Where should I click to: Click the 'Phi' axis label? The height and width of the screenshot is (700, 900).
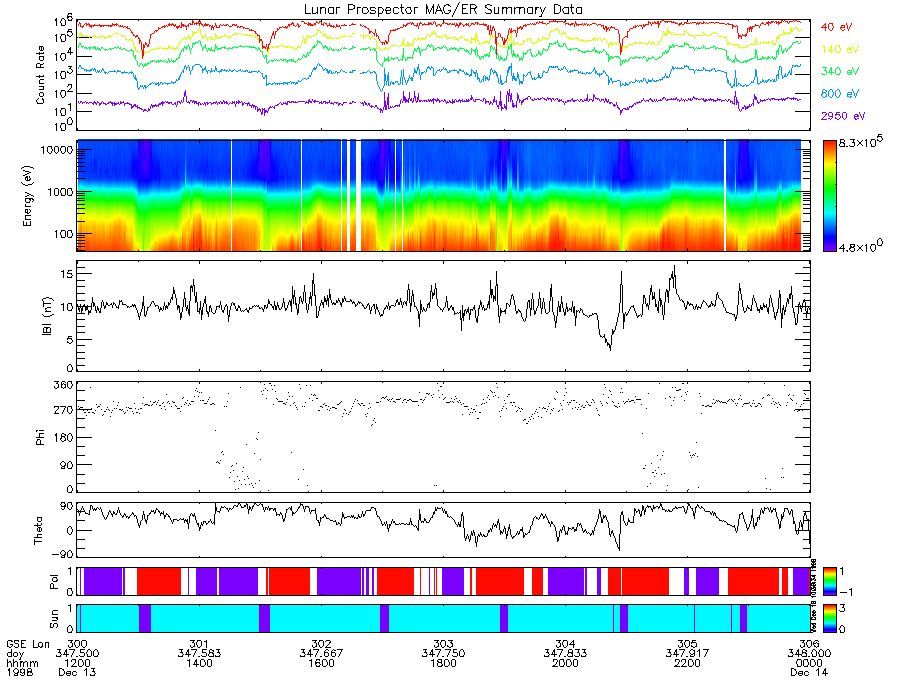tap(40, 436)
